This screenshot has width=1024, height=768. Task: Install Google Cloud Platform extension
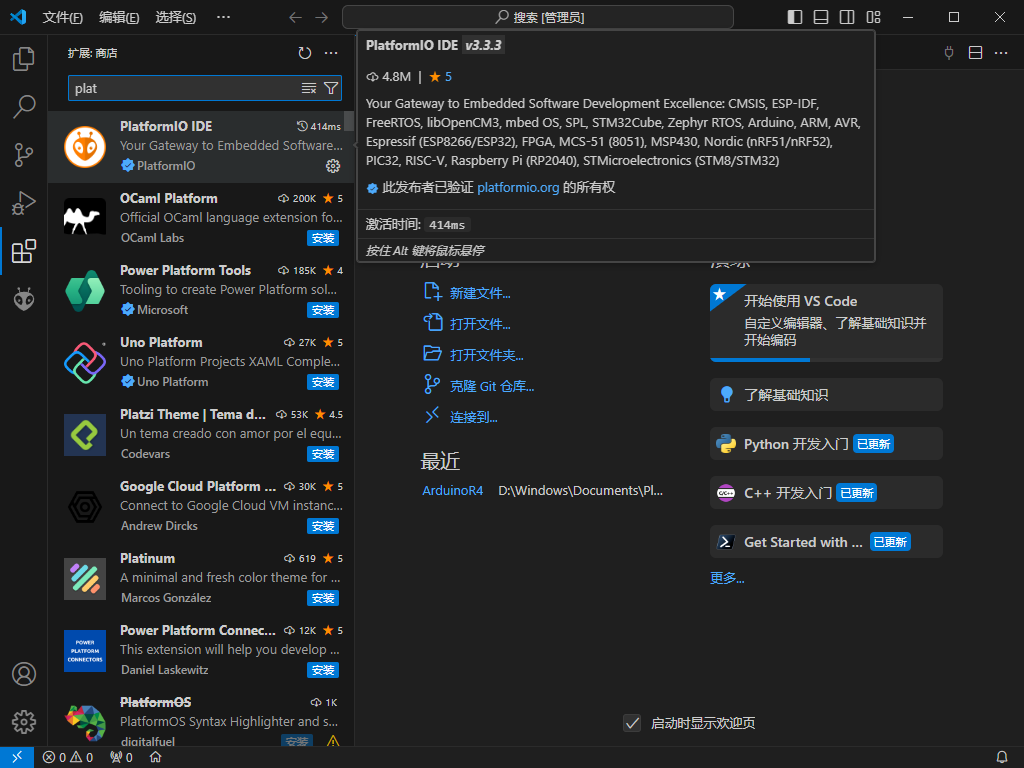coord(323,526)
